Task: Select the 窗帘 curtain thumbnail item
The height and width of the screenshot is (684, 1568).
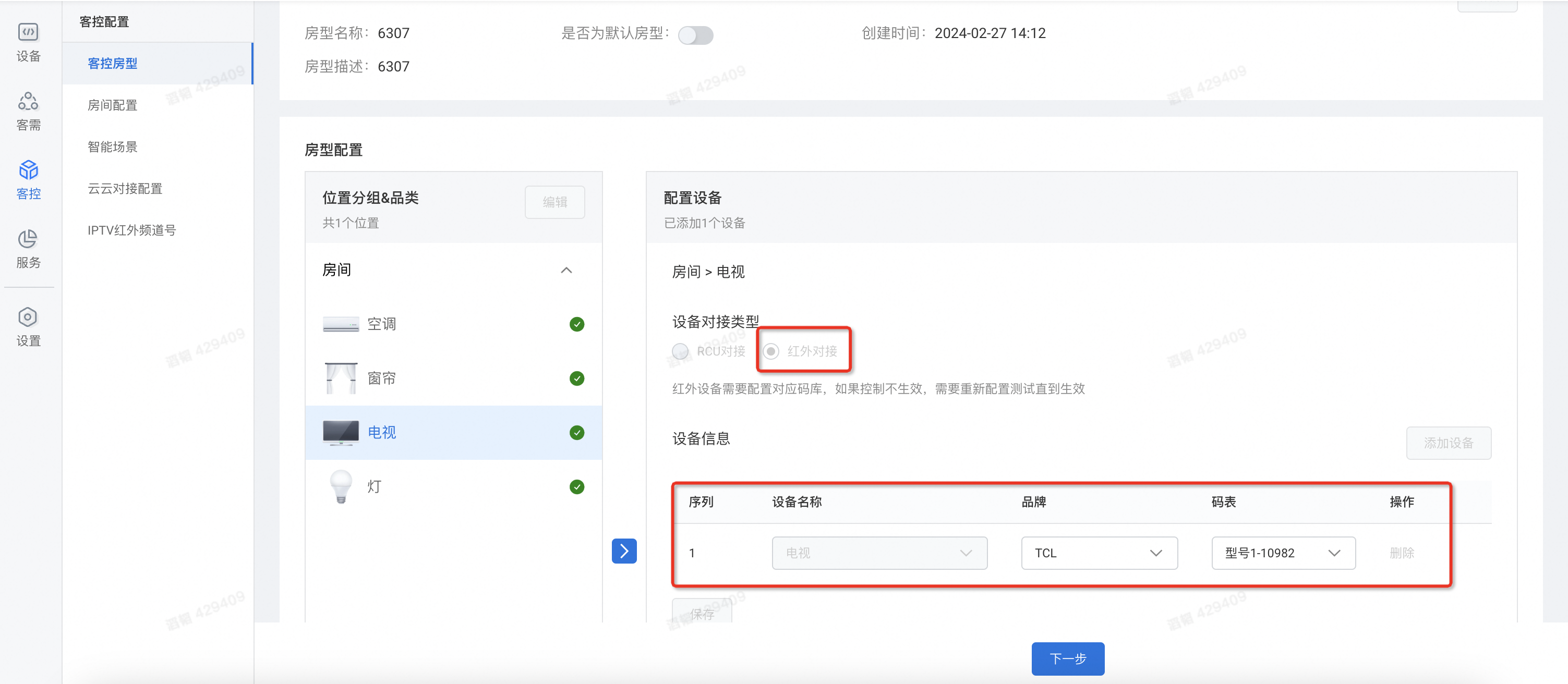Action: click(x=341, y=378)
